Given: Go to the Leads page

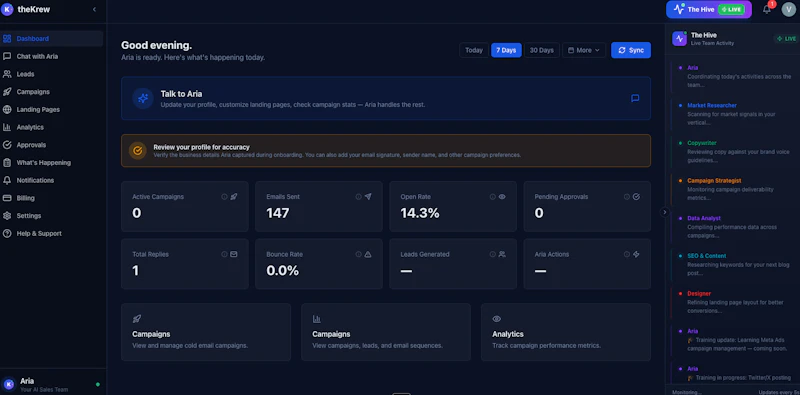Looking at the screenshot, I should [x=52, y=74].
